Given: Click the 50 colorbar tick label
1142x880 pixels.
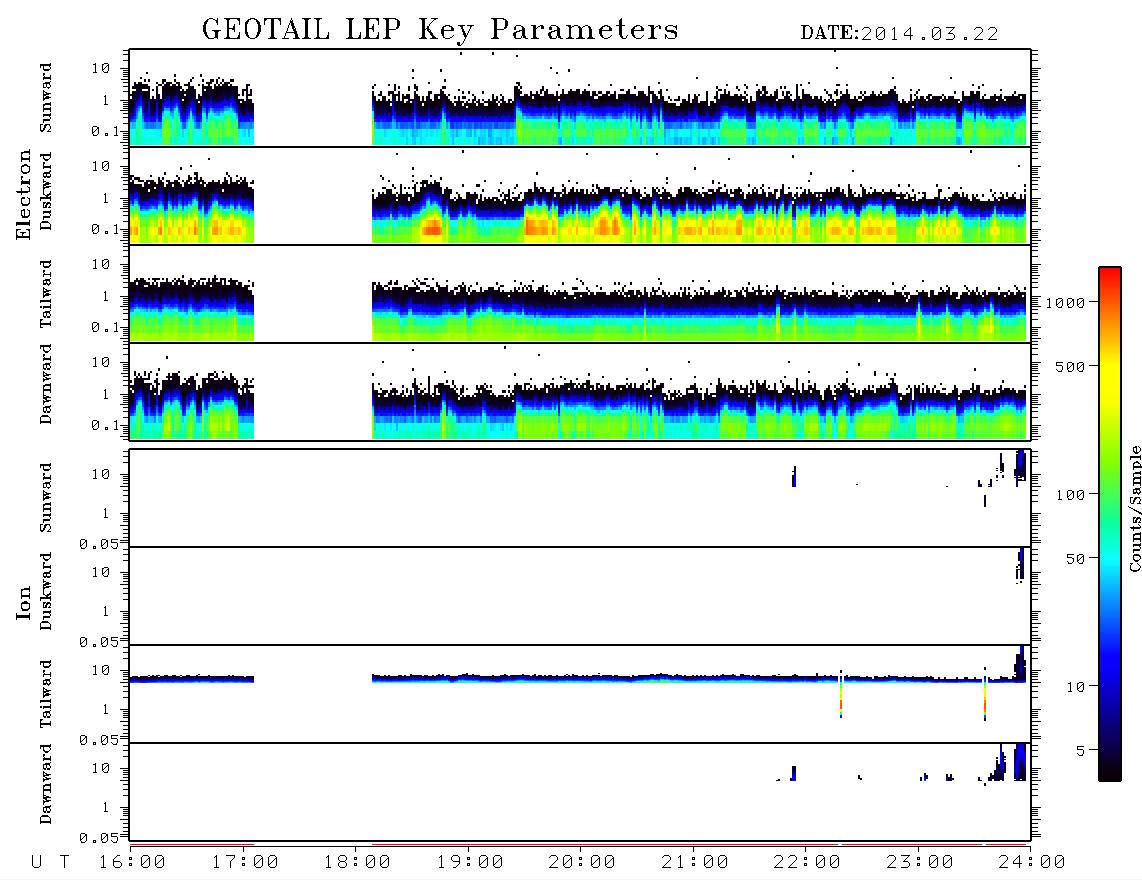Looking at the screenshot, I should click(1075, 559).
